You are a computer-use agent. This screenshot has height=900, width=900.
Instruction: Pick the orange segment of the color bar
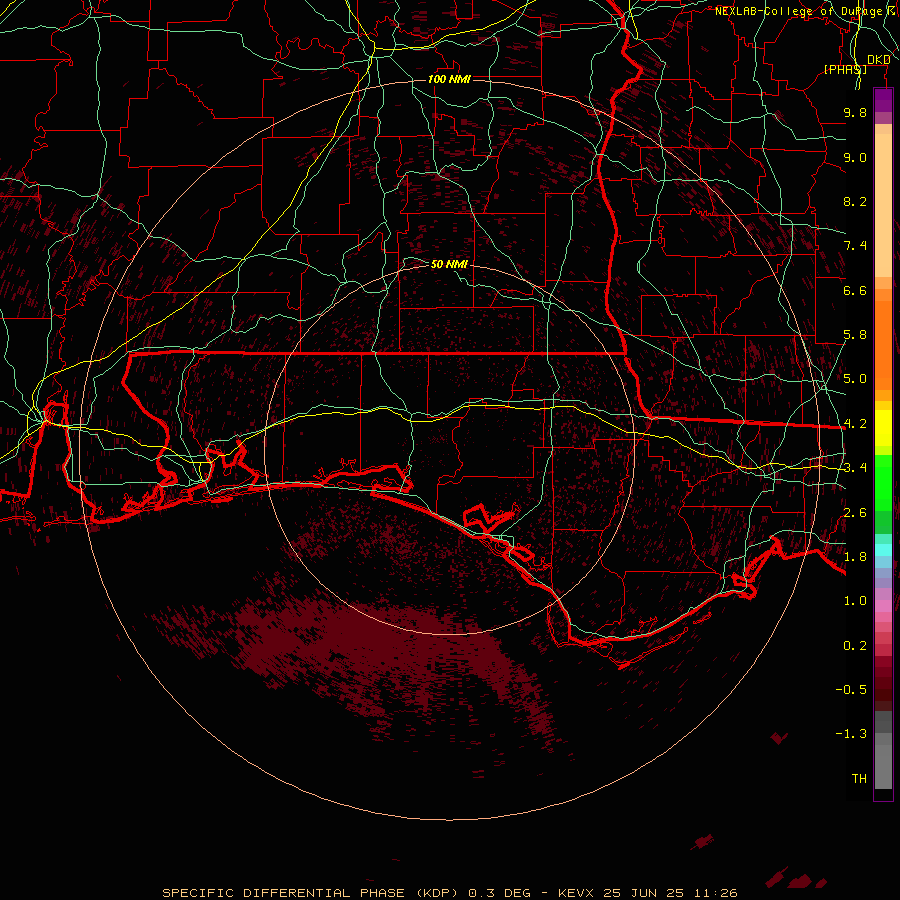coord(883,344)
